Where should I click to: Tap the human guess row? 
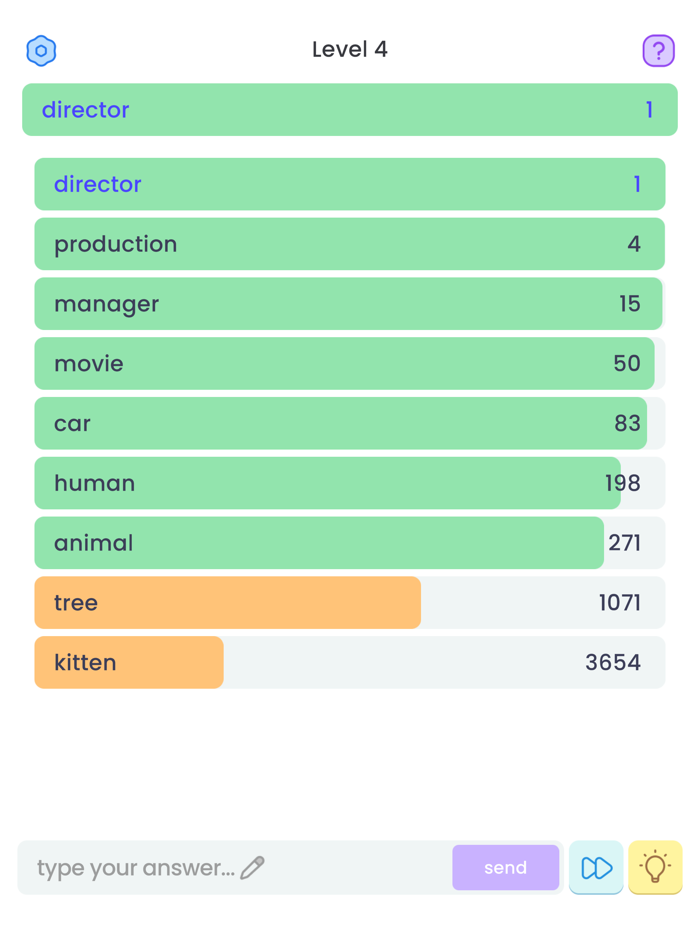tap(349, 483)
